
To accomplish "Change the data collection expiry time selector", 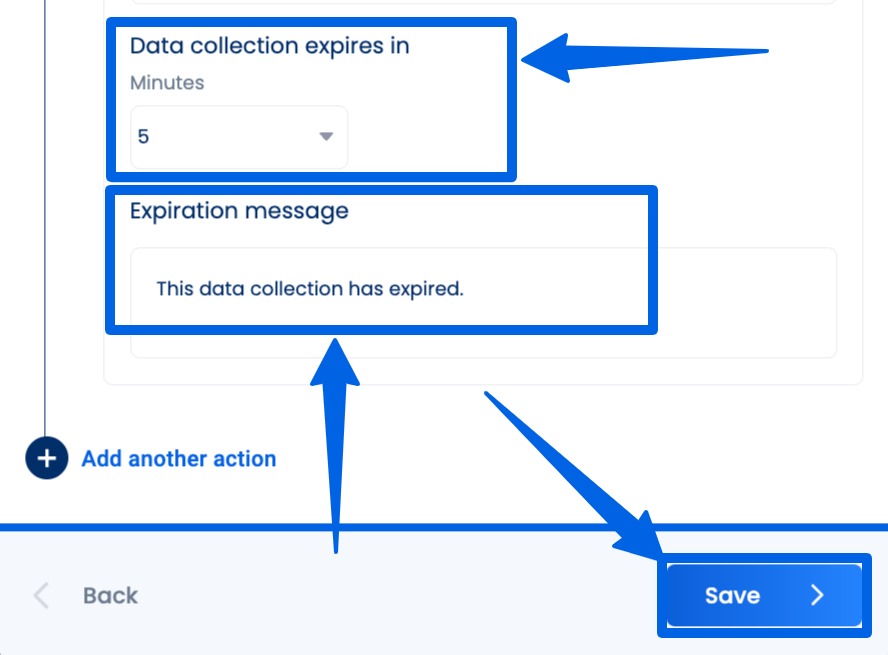I will (237, 136).
